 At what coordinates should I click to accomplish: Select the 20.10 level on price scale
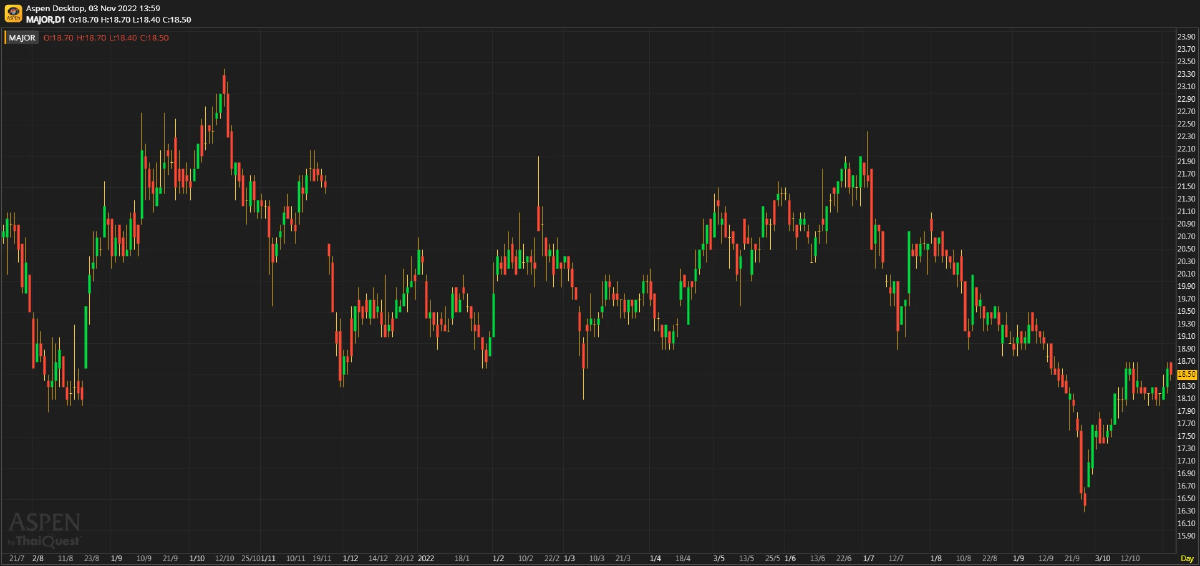click(1186, 273)
